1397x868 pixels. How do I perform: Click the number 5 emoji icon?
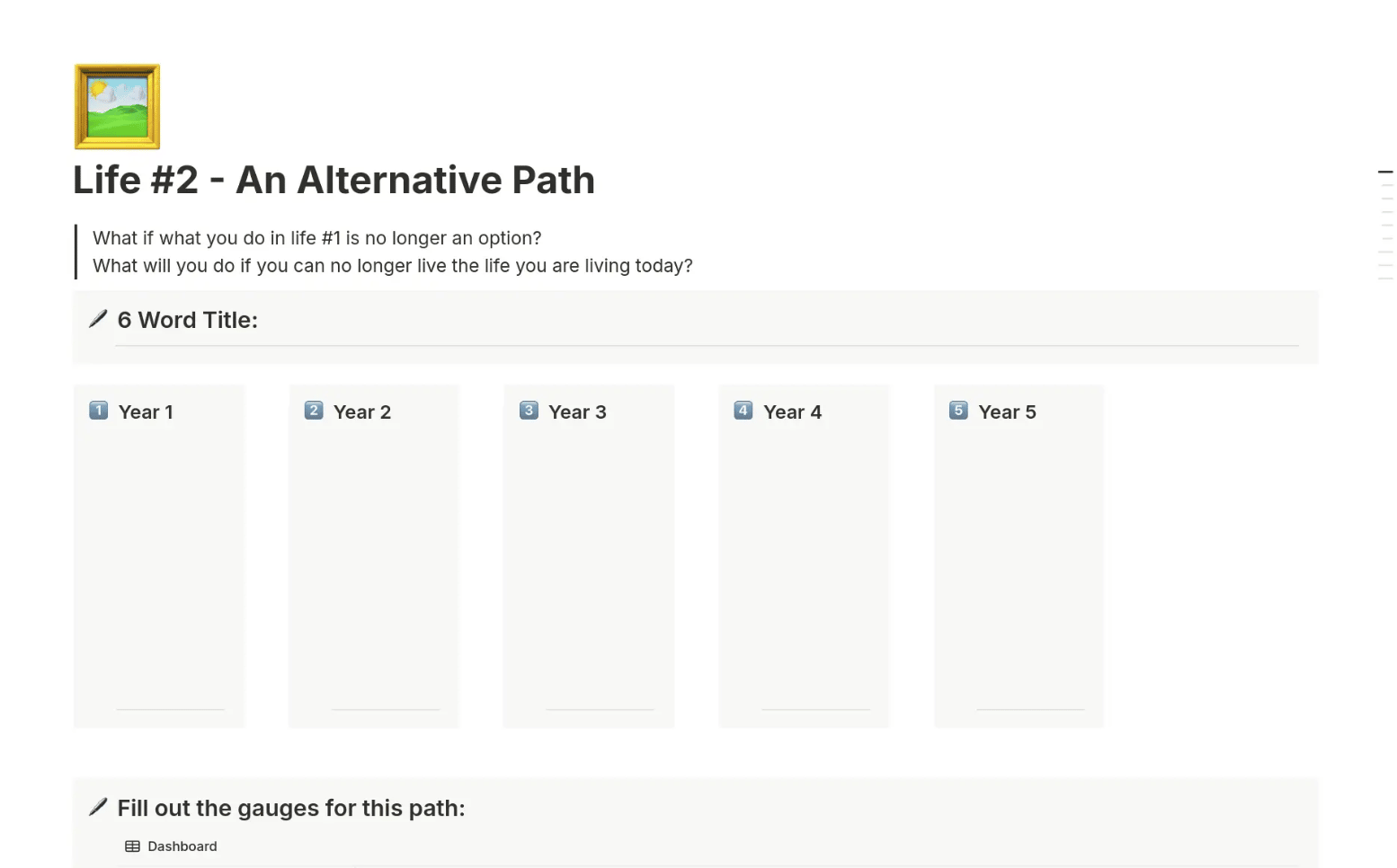(x=958, y=411)
